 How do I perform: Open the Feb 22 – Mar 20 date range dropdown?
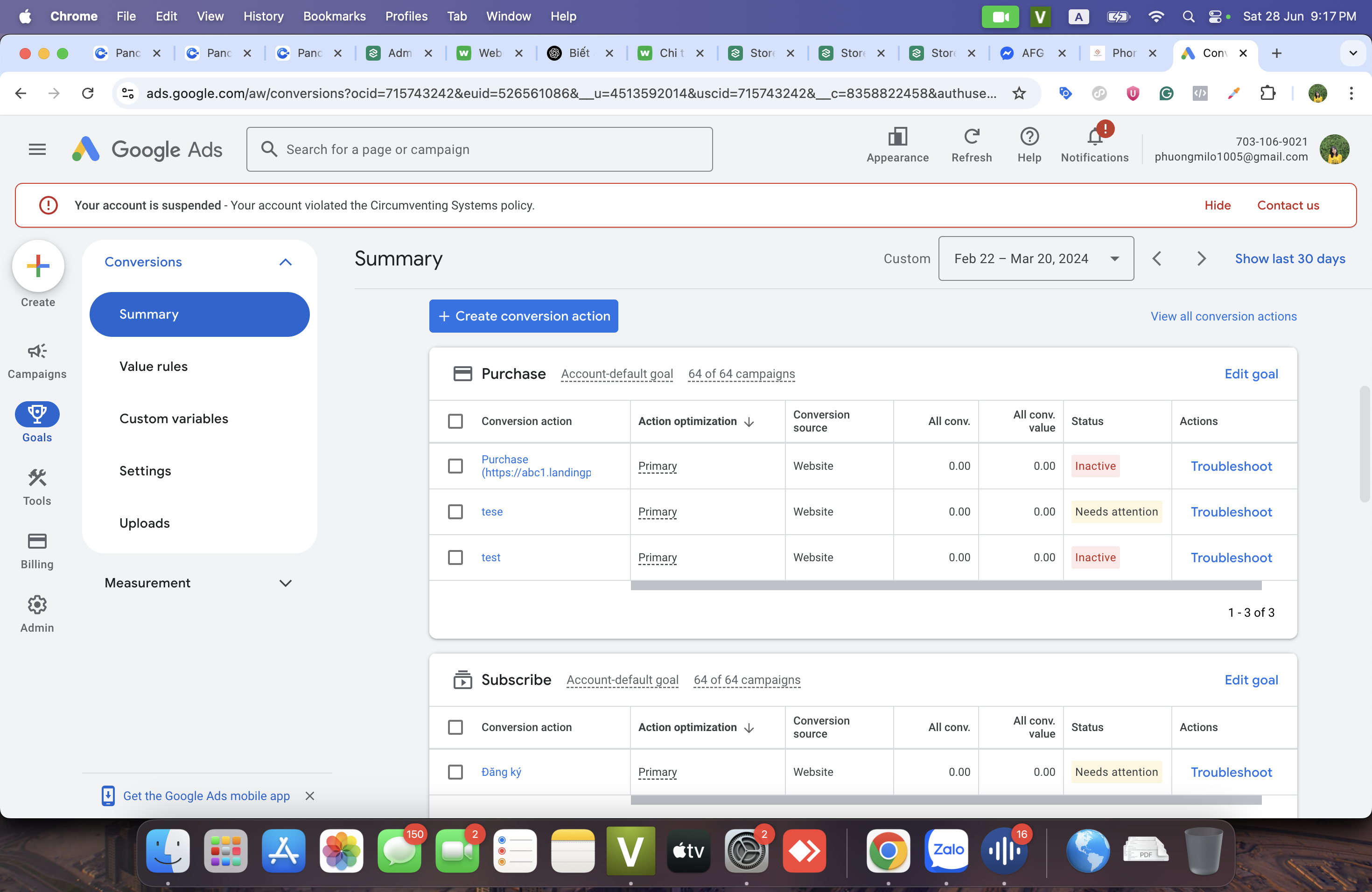(x=1036, y=259)
